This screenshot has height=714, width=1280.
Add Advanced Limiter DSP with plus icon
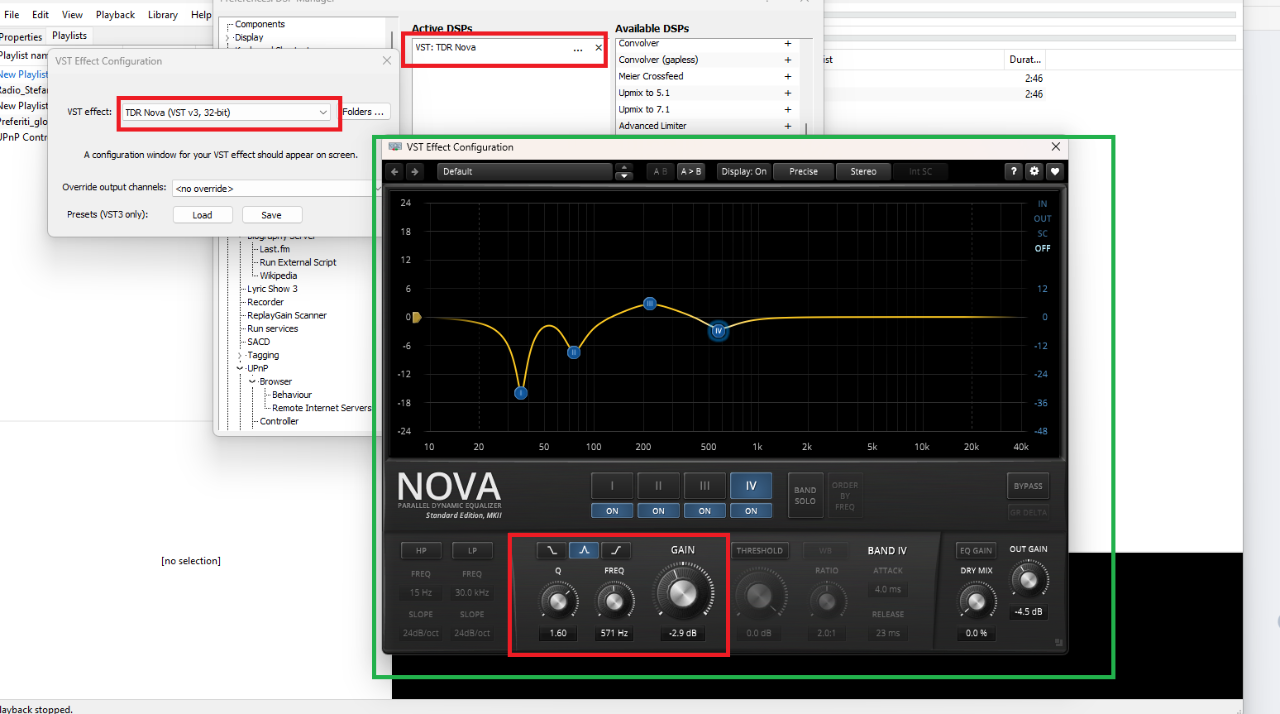[788, 126]
